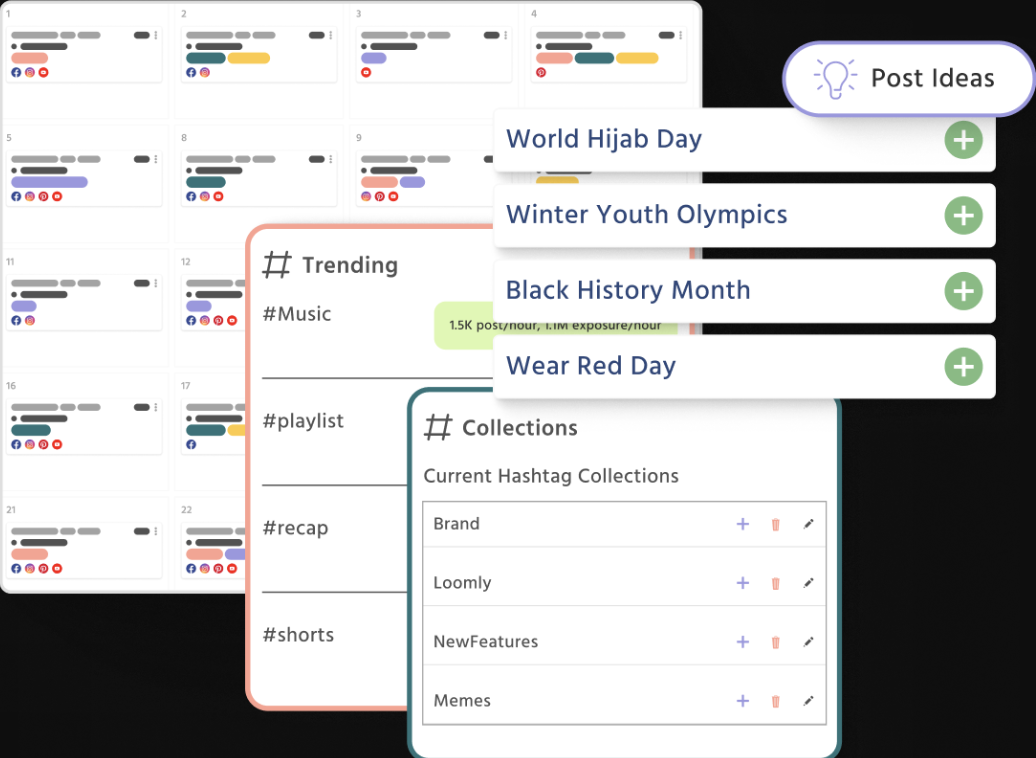Click the pencil icon for the Loomly collection
Image resolution: width=1036 pixels, height=758 pixels.
(x=809, y=582)
